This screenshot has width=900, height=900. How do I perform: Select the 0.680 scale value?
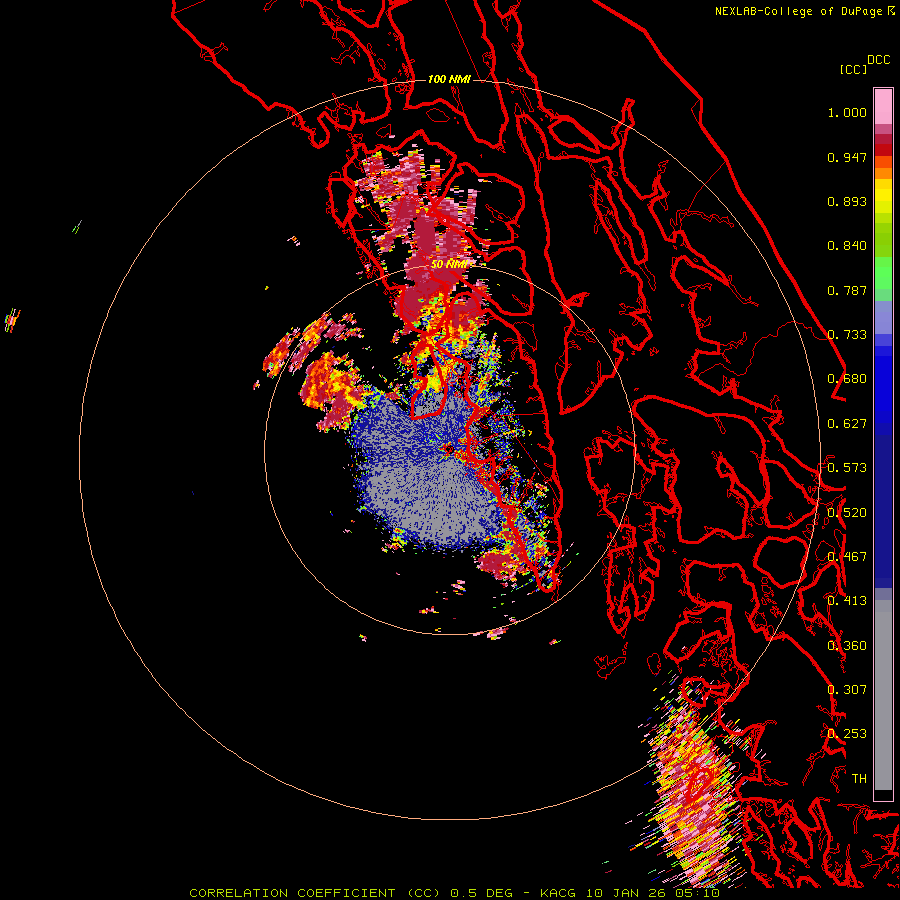847,379
